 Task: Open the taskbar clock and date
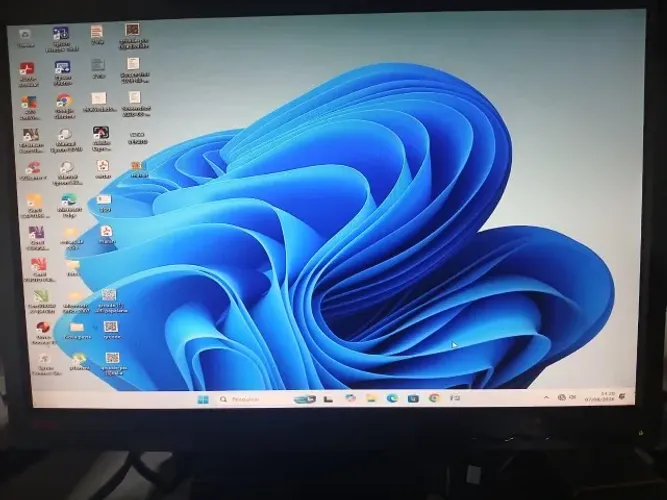[600, 397]
